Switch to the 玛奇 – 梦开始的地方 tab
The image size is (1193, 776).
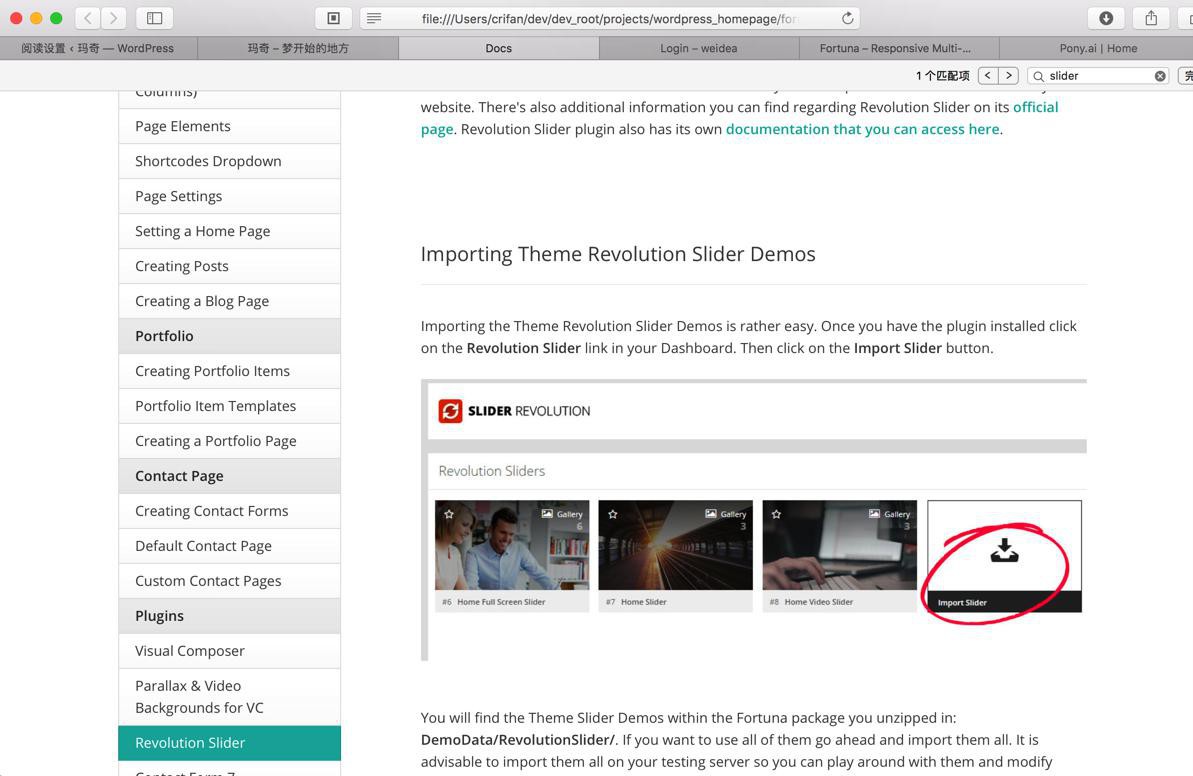coord(298,48)
